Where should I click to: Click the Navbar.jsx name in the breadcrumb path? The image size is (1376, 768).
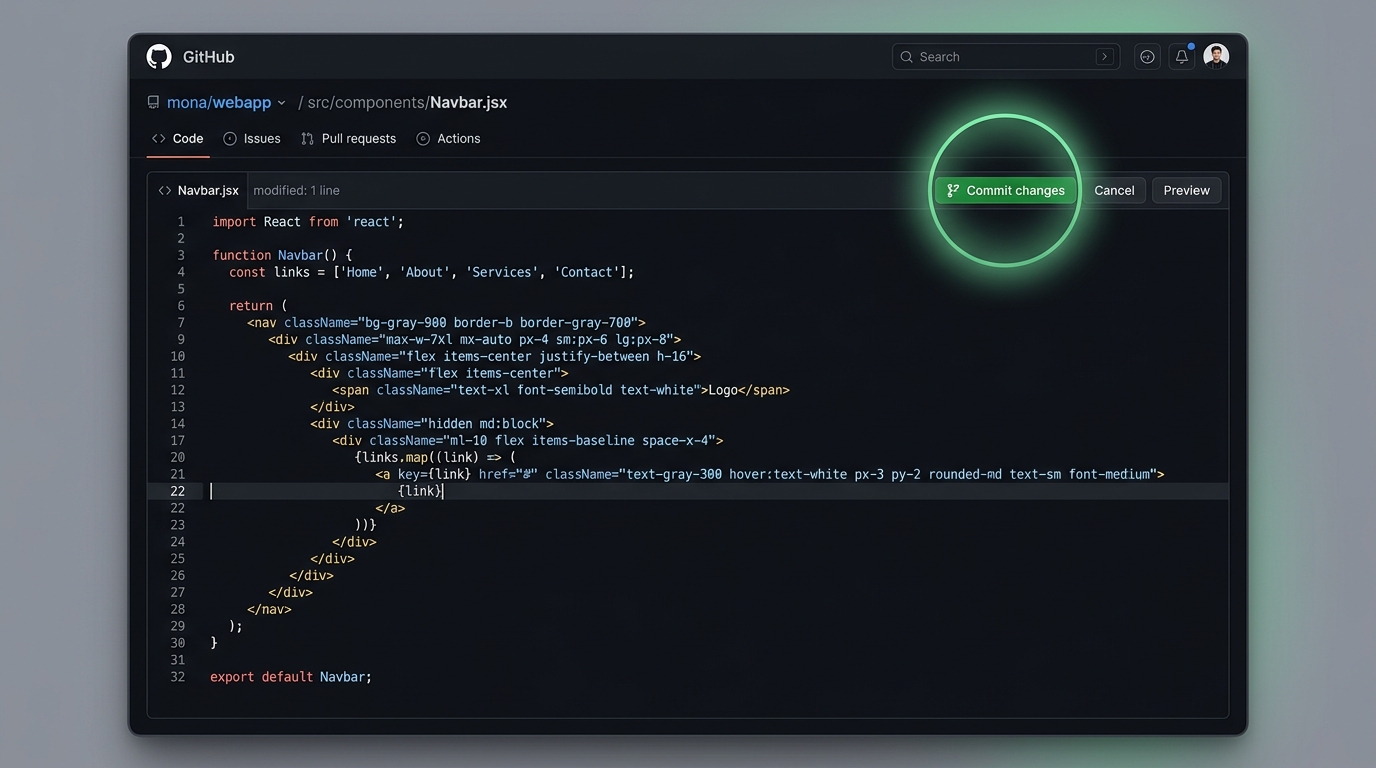(469, 103)
